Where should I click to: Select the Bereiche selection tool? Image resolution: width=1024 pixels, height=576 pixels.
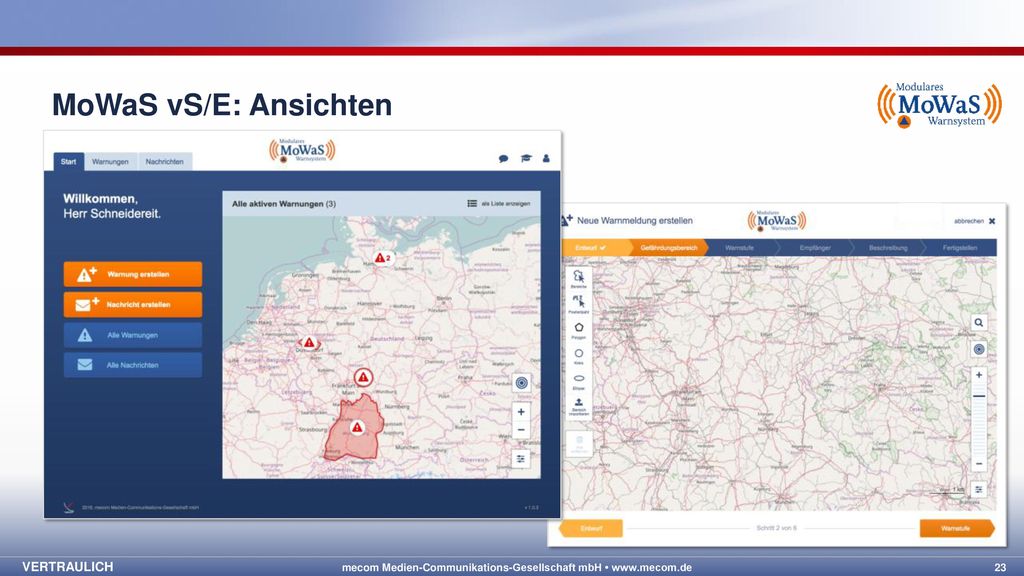(x=579, y=279)
